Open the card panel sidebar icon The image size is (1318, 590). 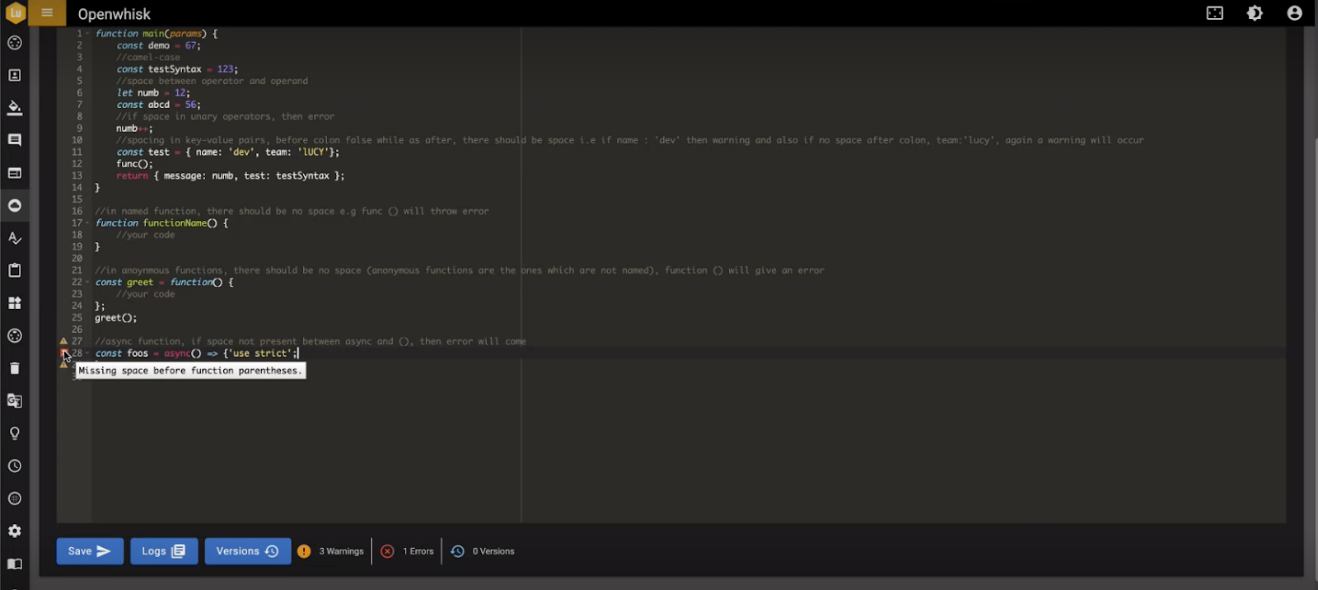pos(14,173)
